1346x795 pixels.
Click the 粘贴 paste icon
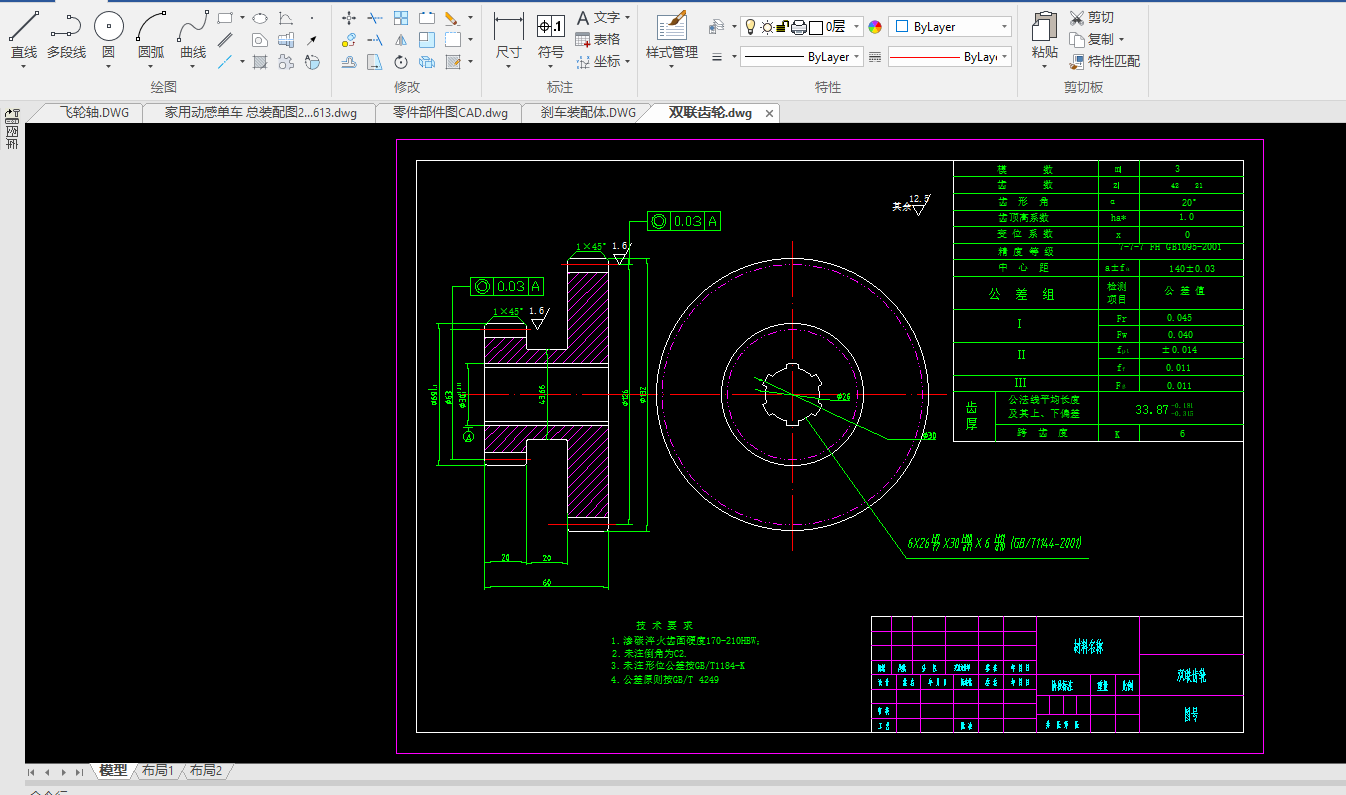tap(1044, 27)
